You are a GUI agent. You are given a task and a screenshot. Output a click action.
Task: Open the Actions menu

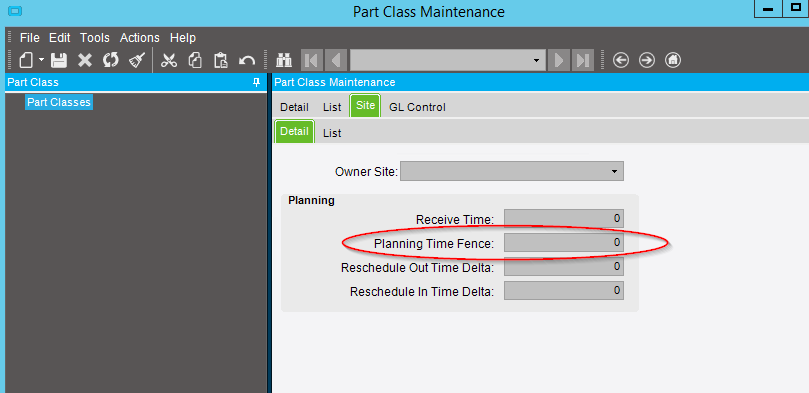click(x=140, y=38)
